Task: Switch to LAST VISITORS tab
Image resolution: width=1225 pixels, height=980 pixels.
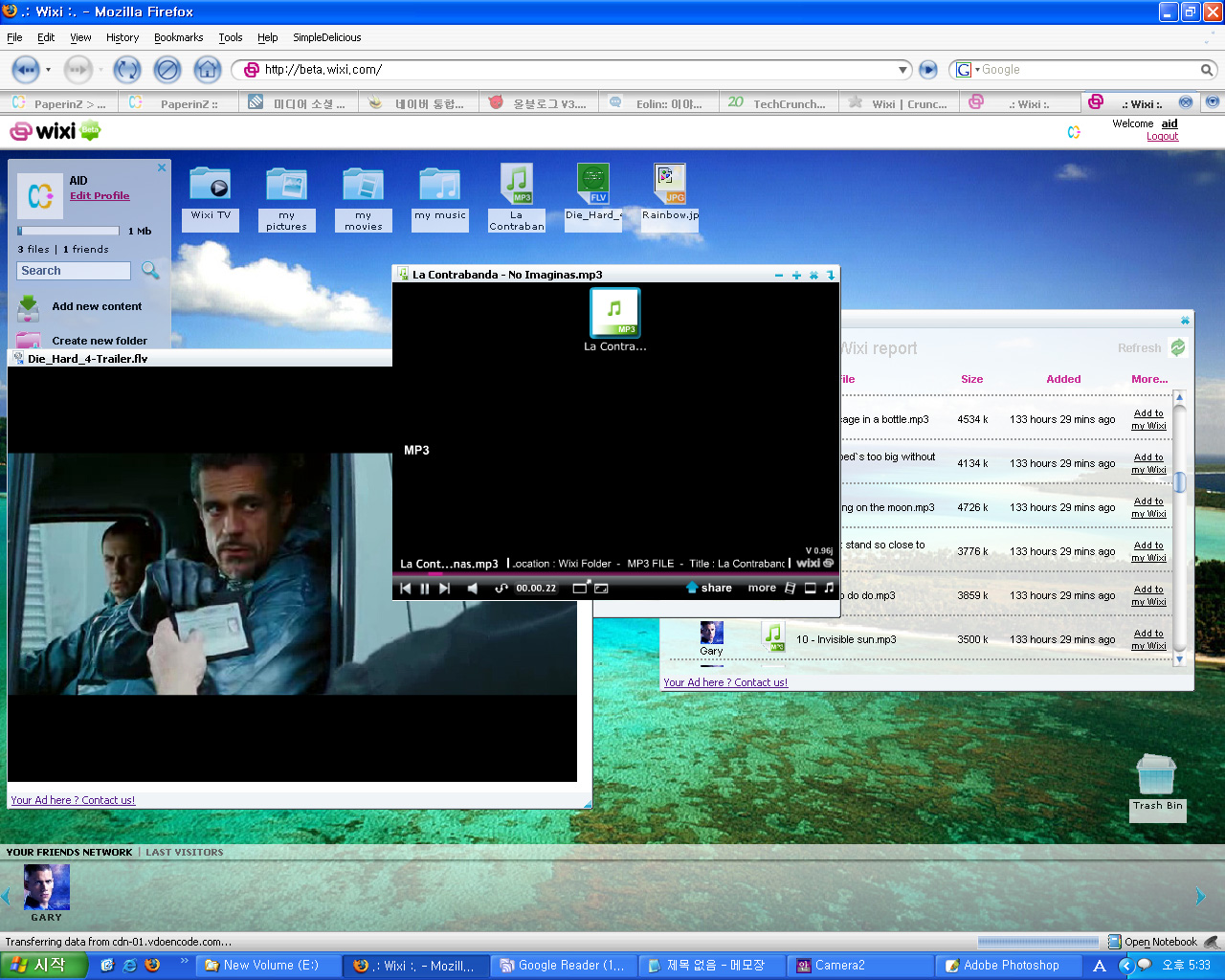Action: [x=185, y=852]
